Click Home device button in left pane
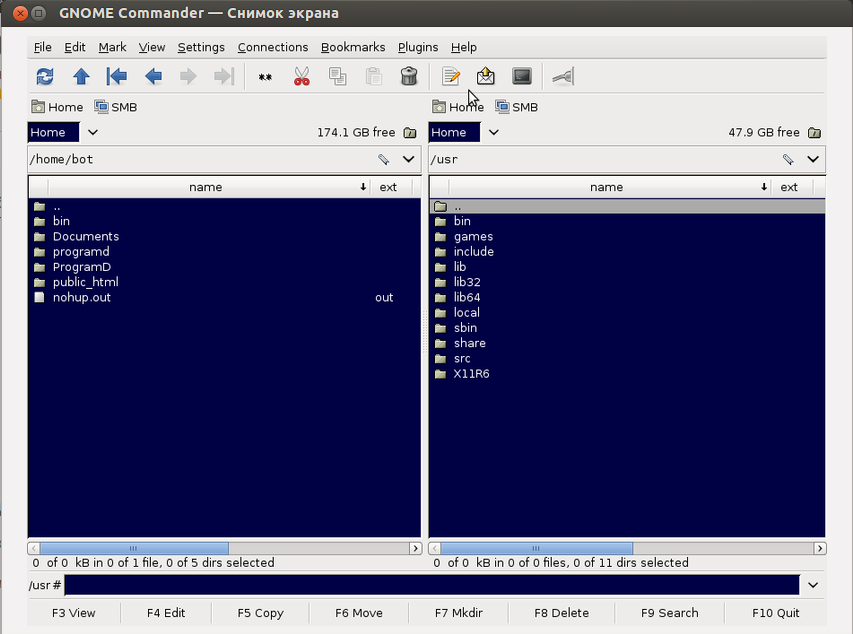Screen dimensions: 853x634 point(57,107)
